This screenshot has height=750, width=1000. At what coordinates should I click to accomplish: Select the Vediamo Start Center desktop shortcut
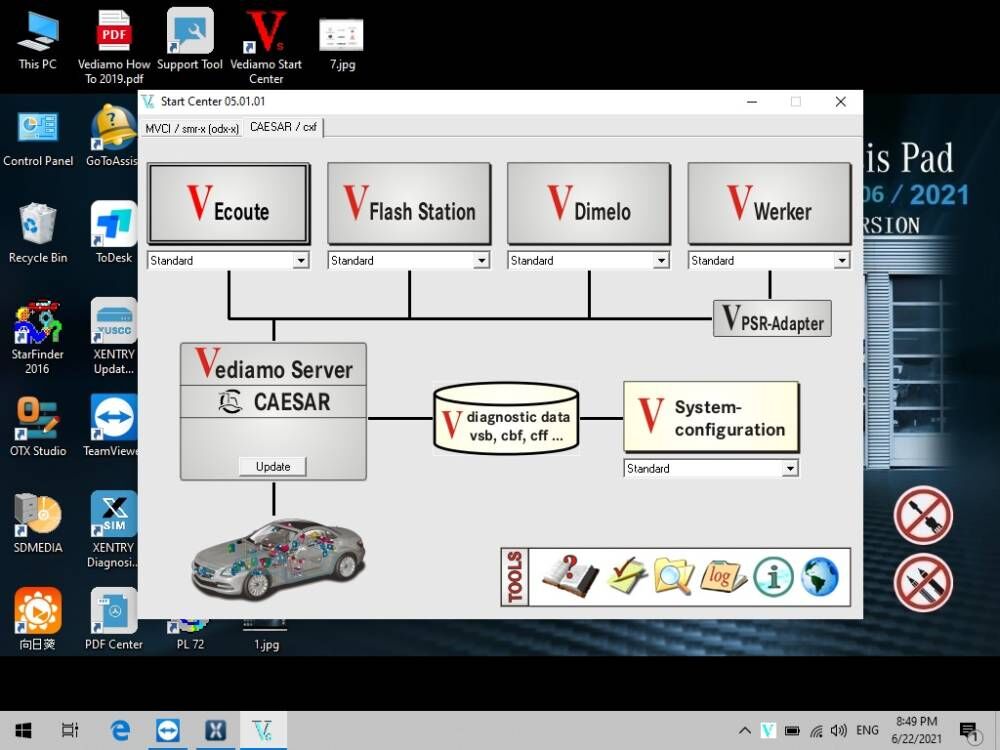(x=266, y=47)
